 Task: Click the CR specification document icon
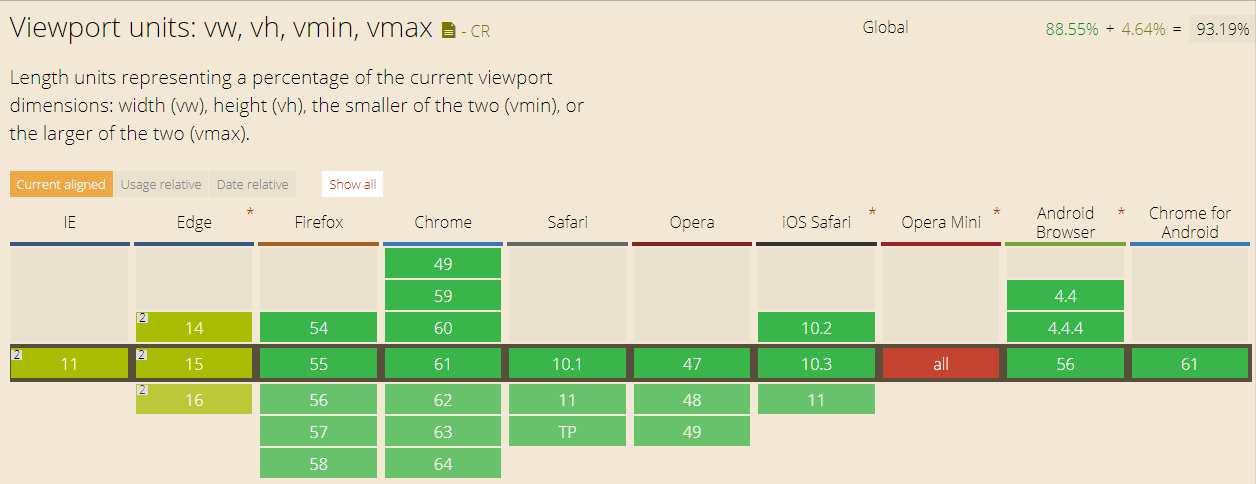(449, 31)
